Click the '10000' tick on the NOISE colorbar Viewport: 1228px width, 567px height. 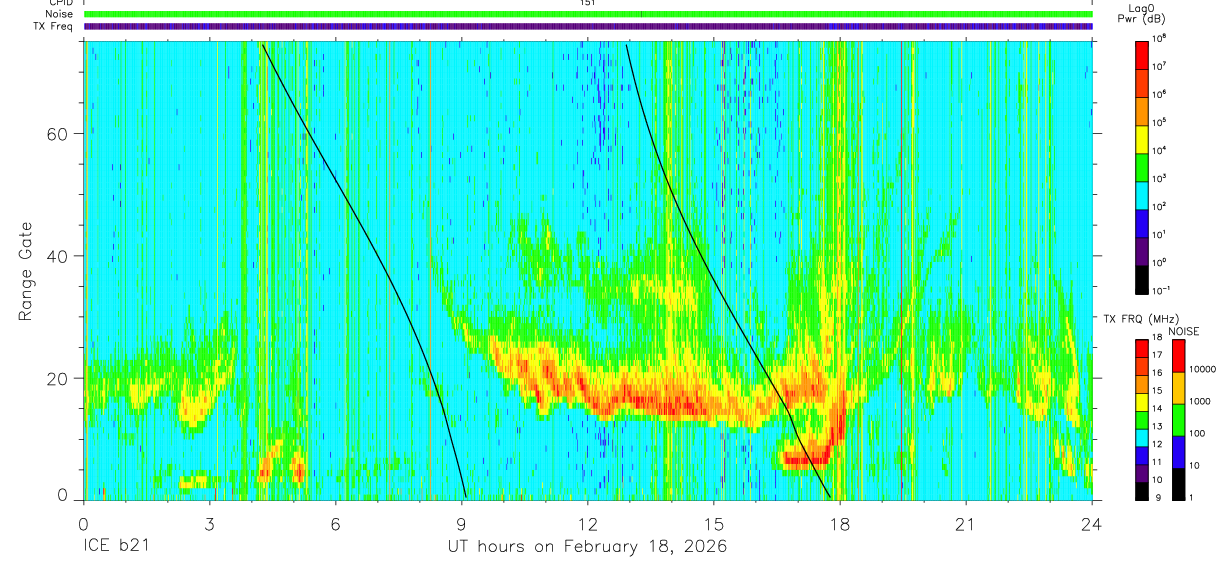1204,370
